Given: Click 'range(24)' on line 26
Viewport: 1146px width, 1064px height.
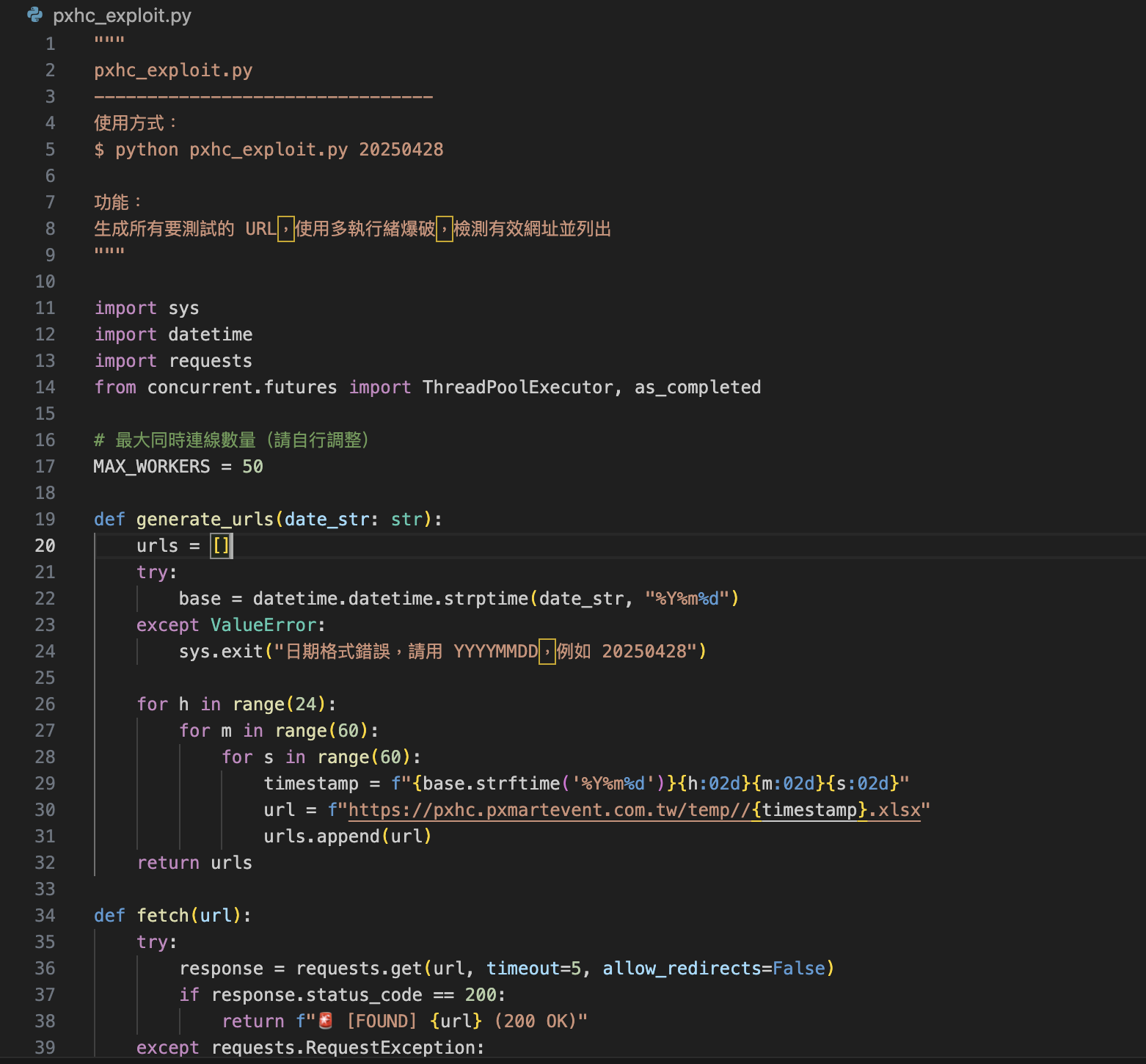Looking at the screenshot, I should (x=280, y=704).
